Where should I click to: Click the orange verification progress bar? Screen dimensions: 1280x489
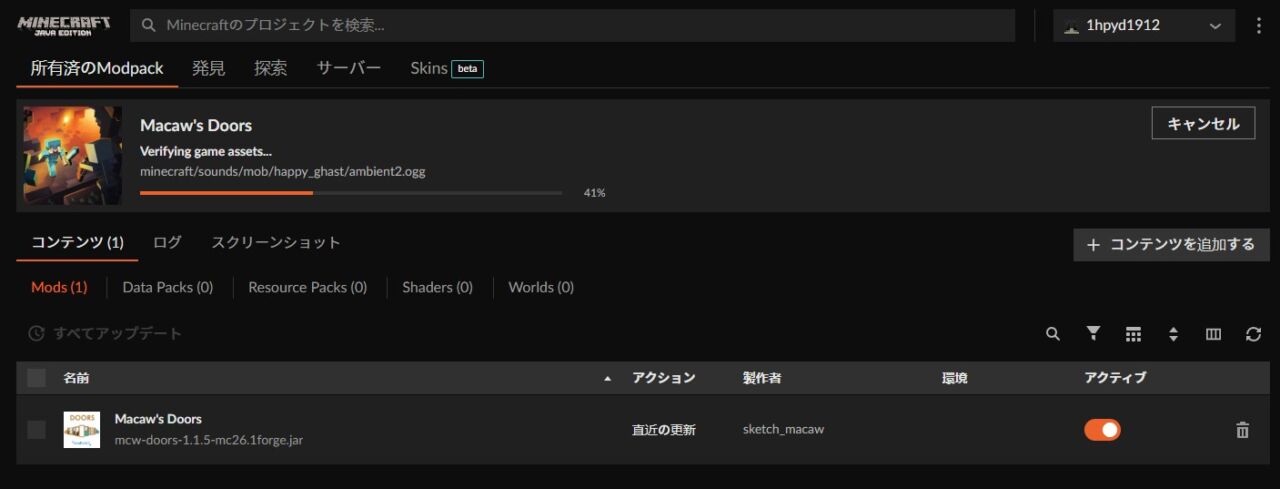coord(351,192)
